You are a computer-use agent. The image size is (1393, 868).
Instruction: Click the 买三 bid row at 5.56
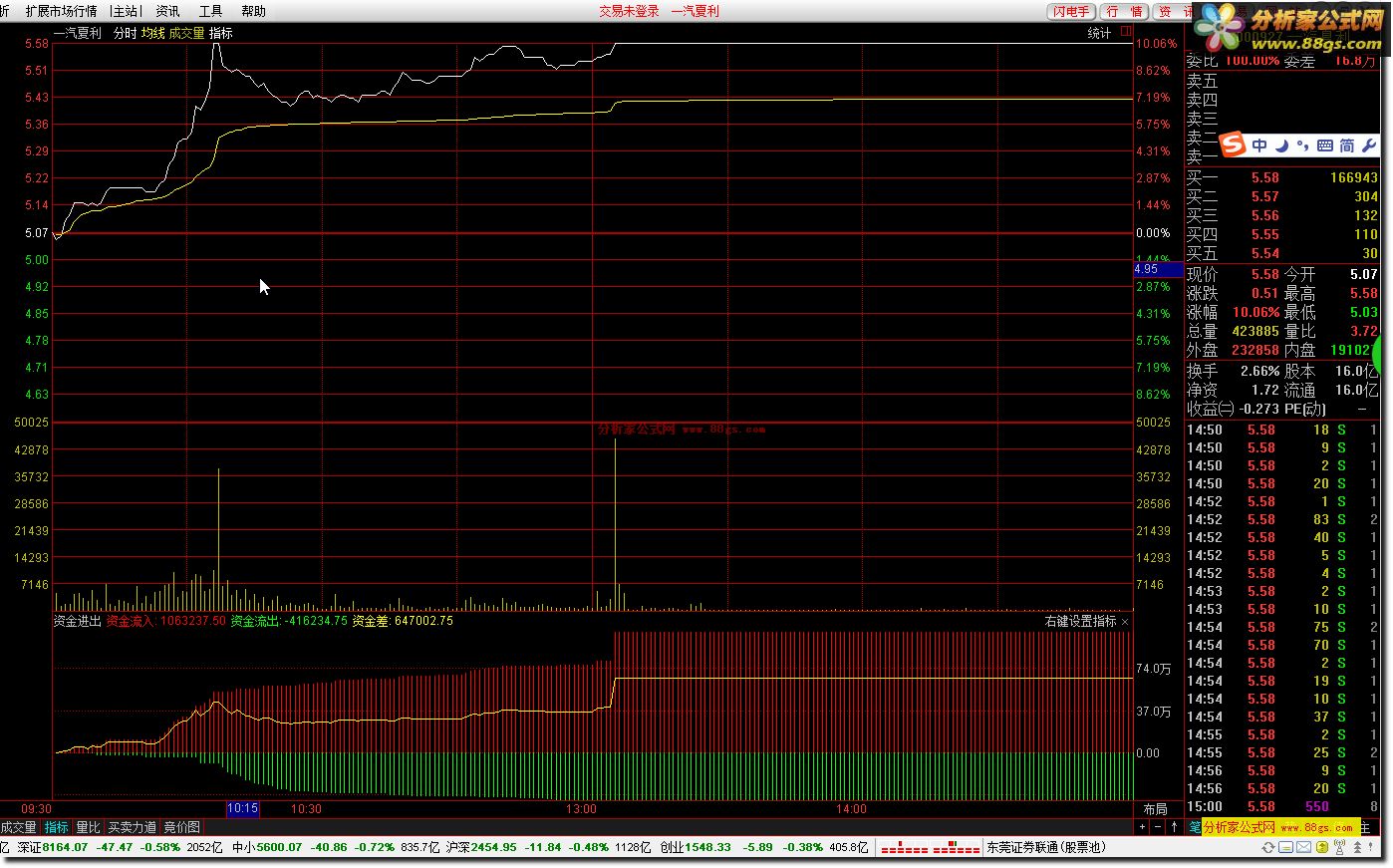[x=1282, y=215]
